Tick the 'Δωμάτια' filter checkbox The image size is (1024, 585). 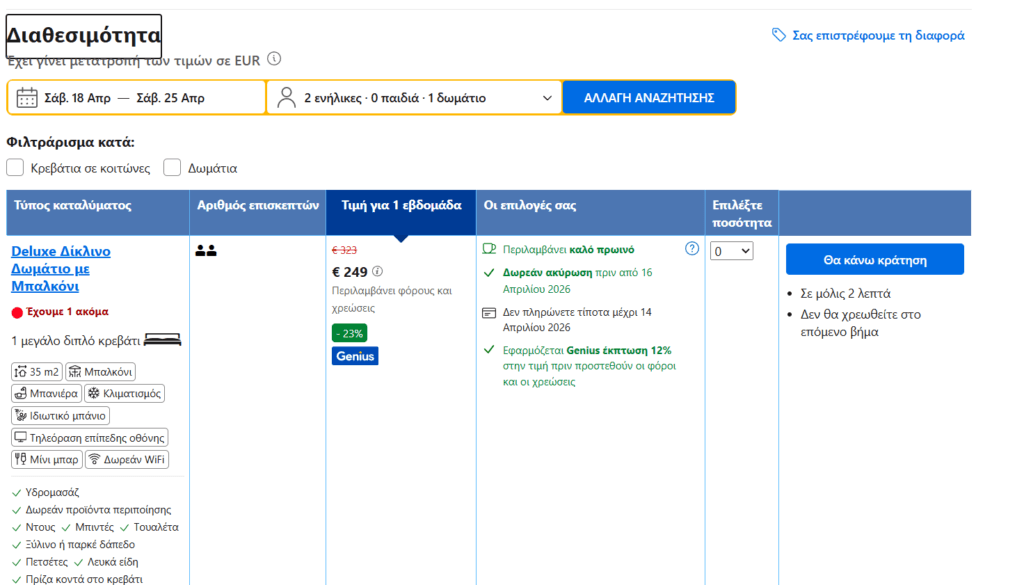point(172,168)
